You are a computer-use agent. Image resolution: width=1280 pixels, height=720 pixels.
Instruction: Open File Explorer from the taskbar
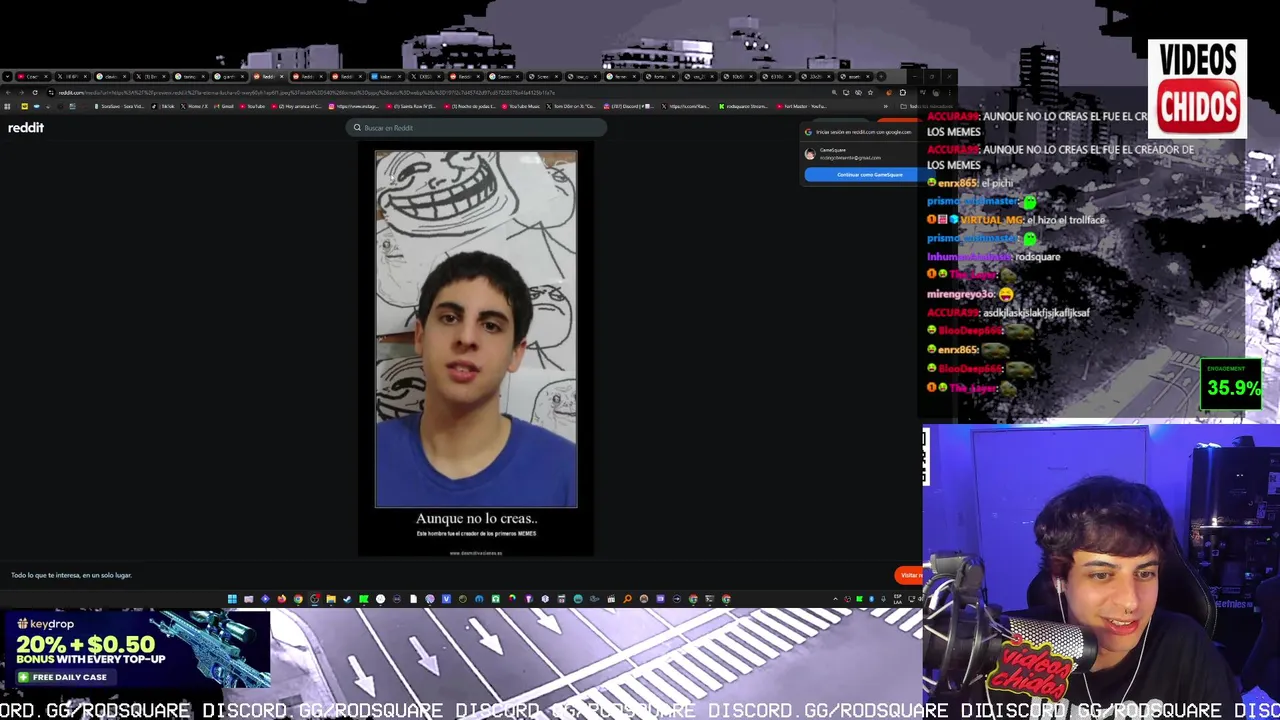331,599
